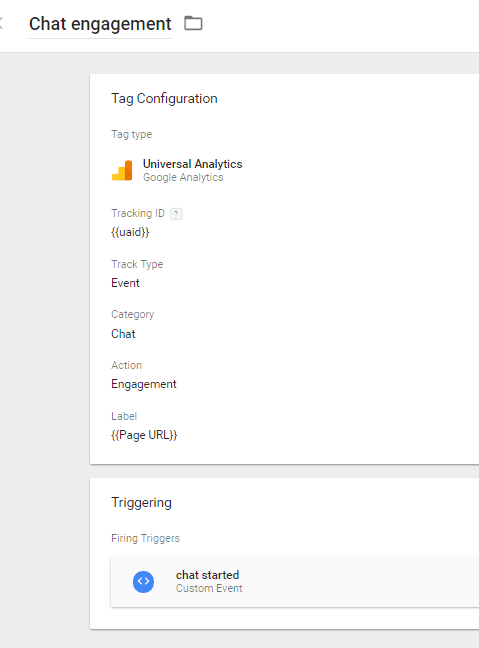Click the Track Type field label
Screen dimensions: 479x648
click(x=137, y=264)
